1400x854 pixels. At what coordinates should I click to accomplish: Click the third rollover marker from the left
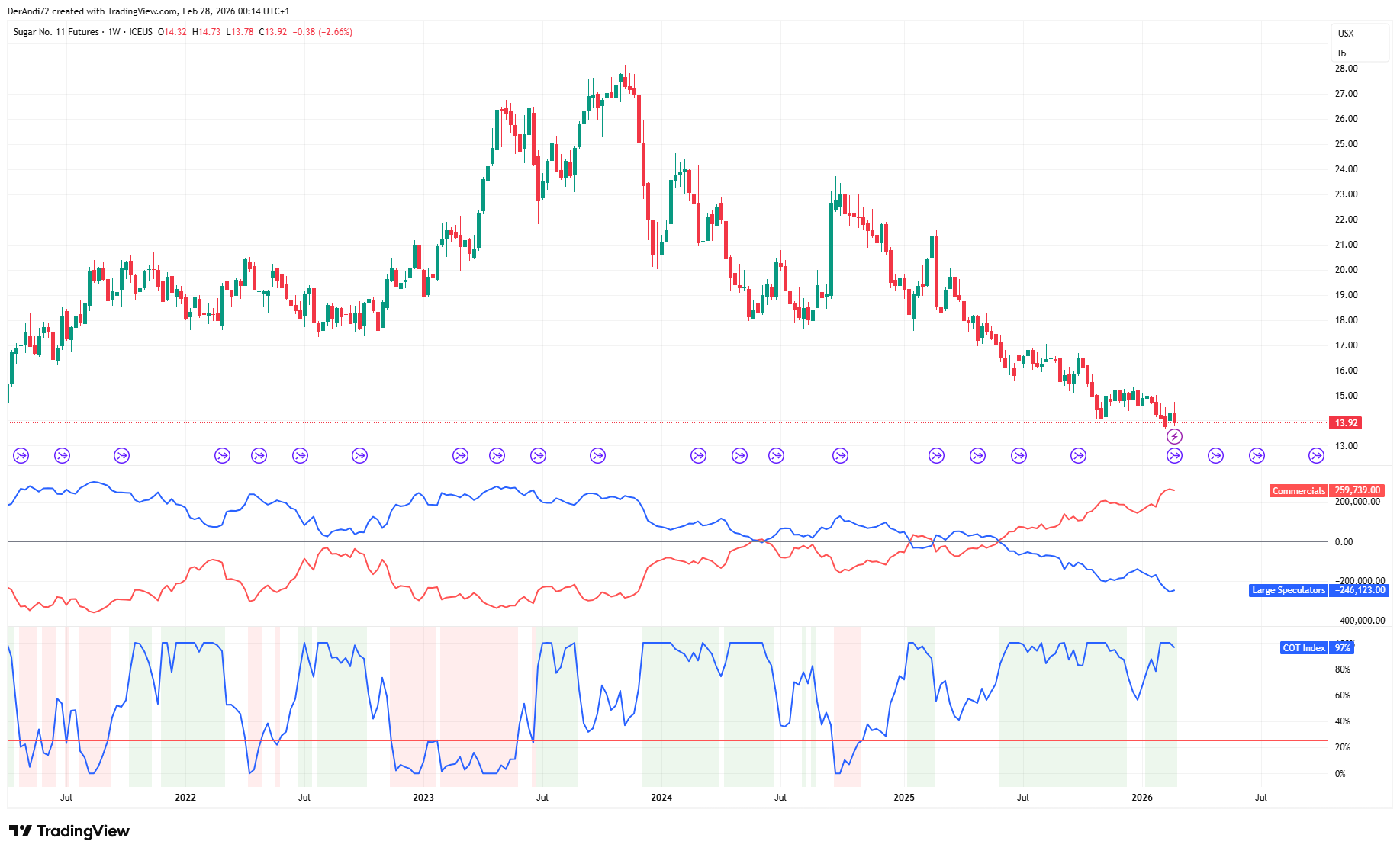[121, 456]
